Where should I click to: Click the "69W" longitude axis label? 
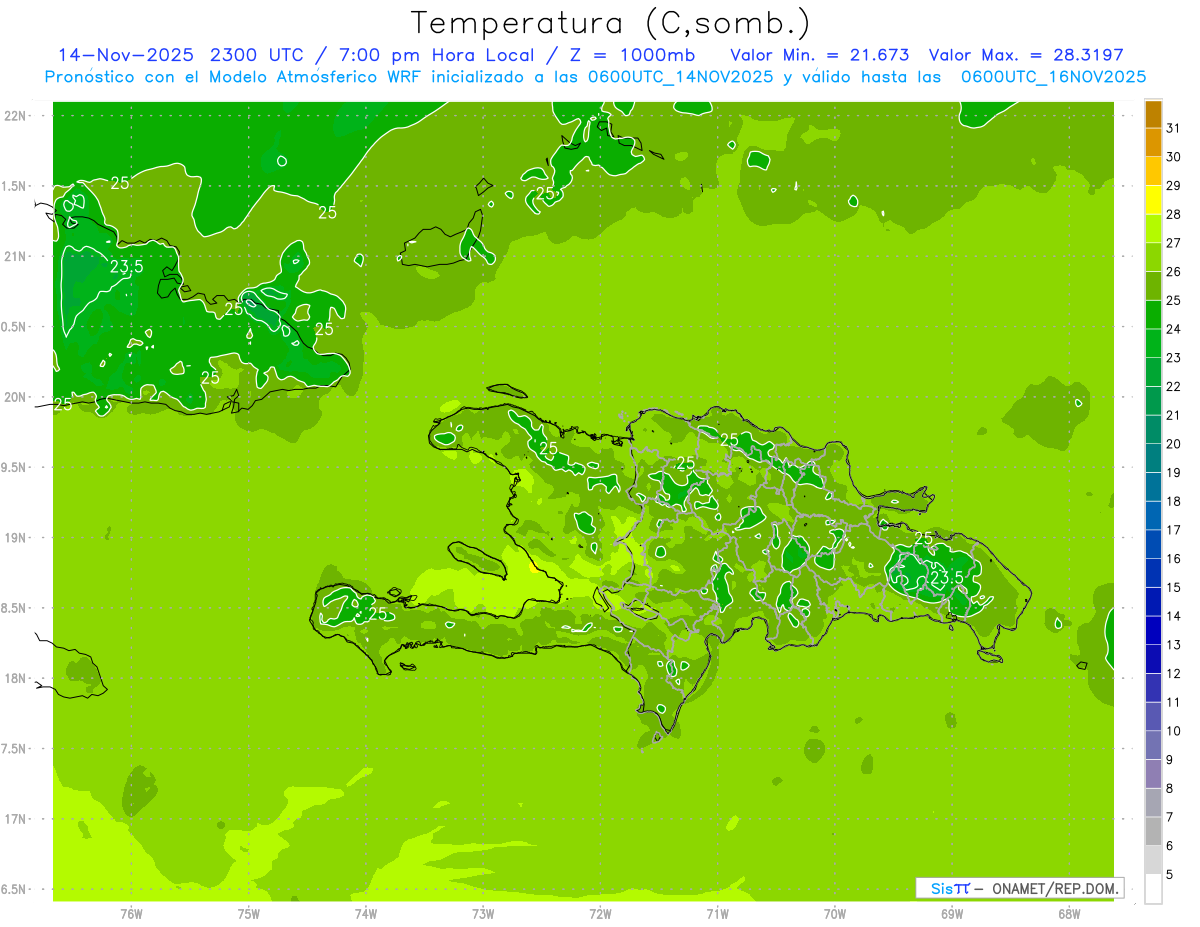(x=952, y=913)
